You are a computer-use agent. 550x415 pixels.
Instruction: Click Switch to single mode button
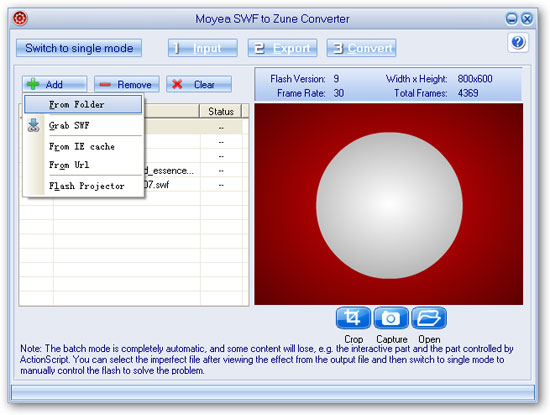tap(79, 48)
